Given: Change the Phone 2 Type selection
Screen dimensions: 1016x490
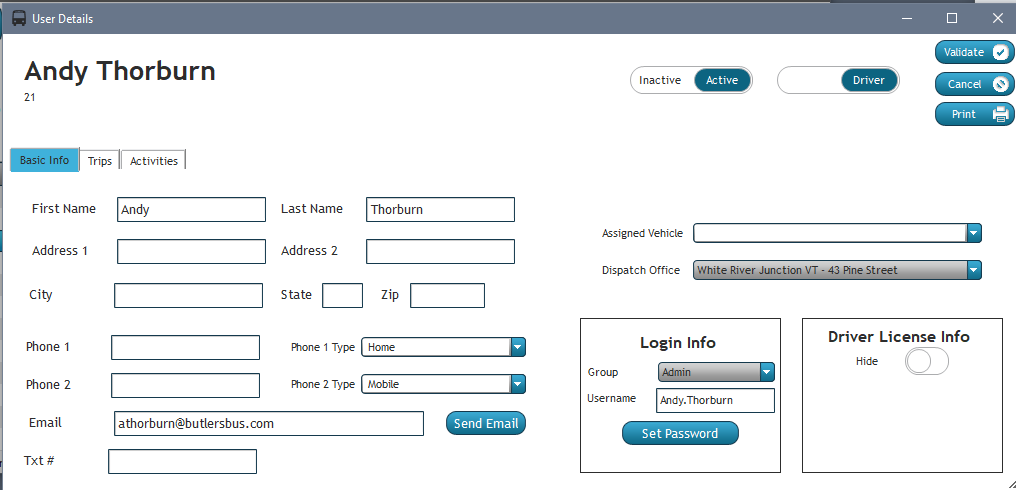Looking at the screenshot, I should (518, 384).
